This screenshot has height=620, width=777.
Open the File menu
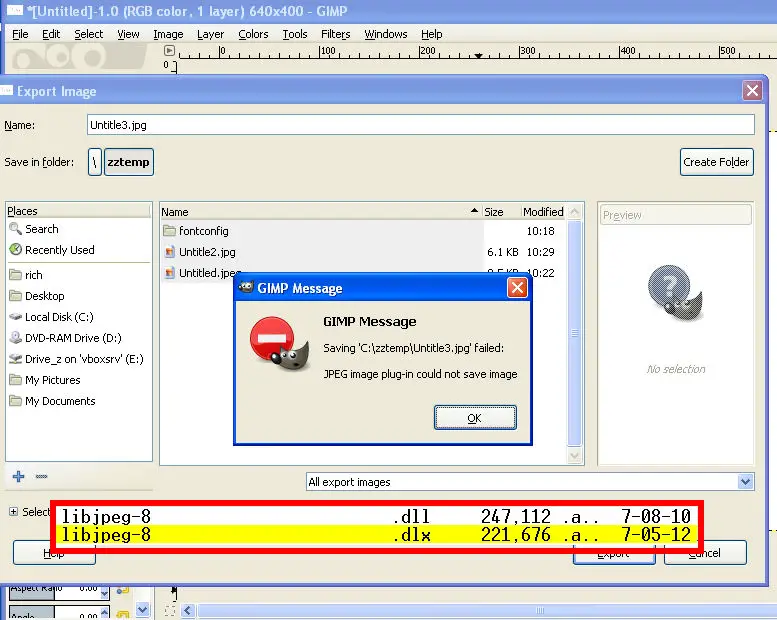(20, 34)
